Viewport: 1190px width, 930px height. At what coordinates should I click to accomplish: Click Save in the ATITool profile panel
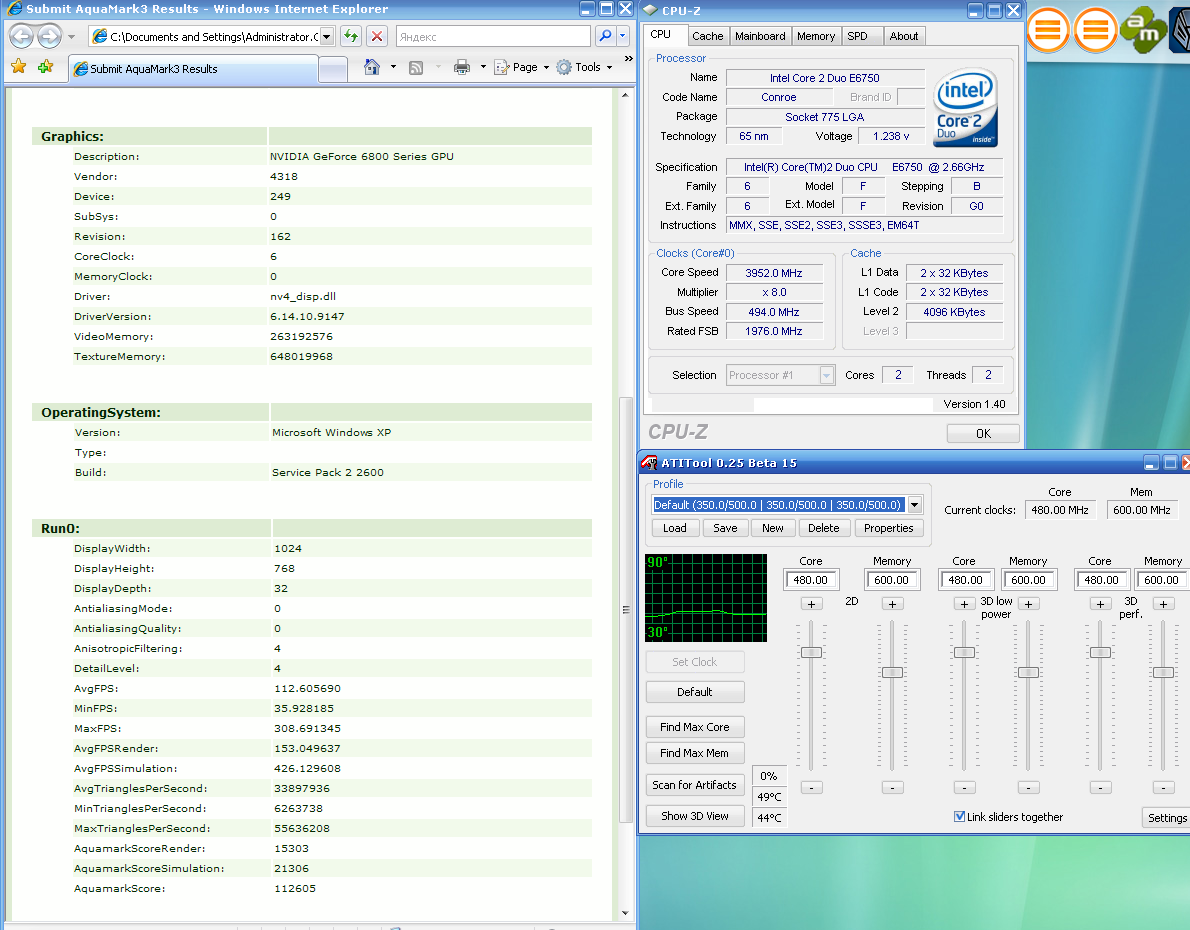pyautogui.click(x=725, y=528)
